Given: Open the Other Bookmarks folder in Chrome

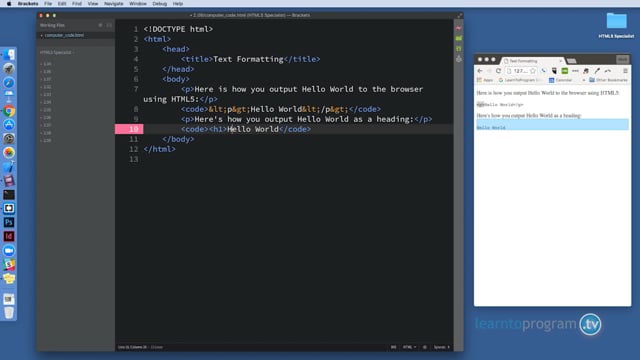Looking at the screenshot, I should (x=608, y=80).
